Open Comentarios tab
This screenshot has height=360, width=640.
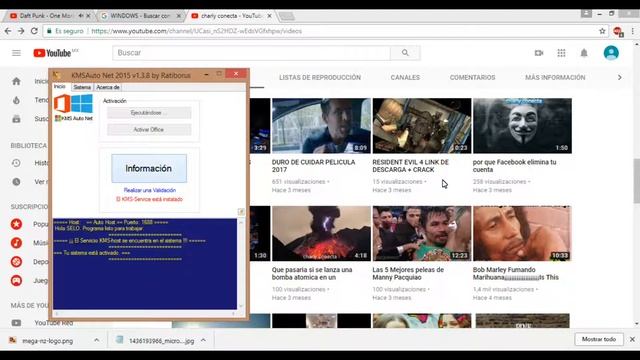pyautogui.click(x=472, y=77)
